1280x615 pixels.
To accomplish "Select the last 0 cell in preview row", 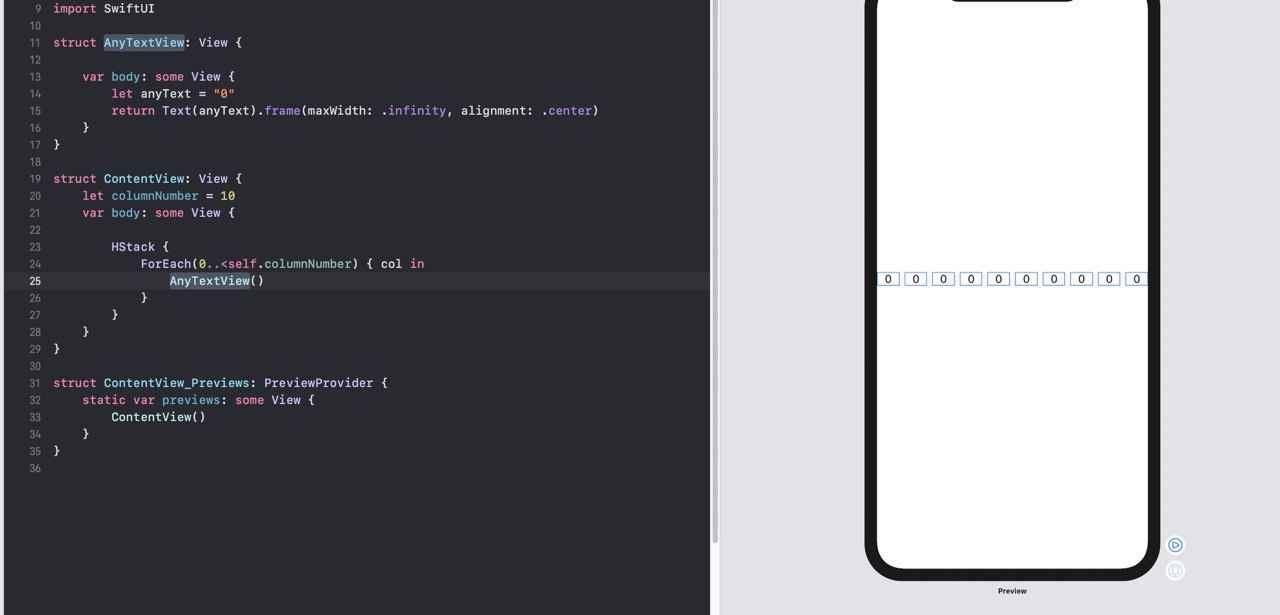I will click(1136, 279).
